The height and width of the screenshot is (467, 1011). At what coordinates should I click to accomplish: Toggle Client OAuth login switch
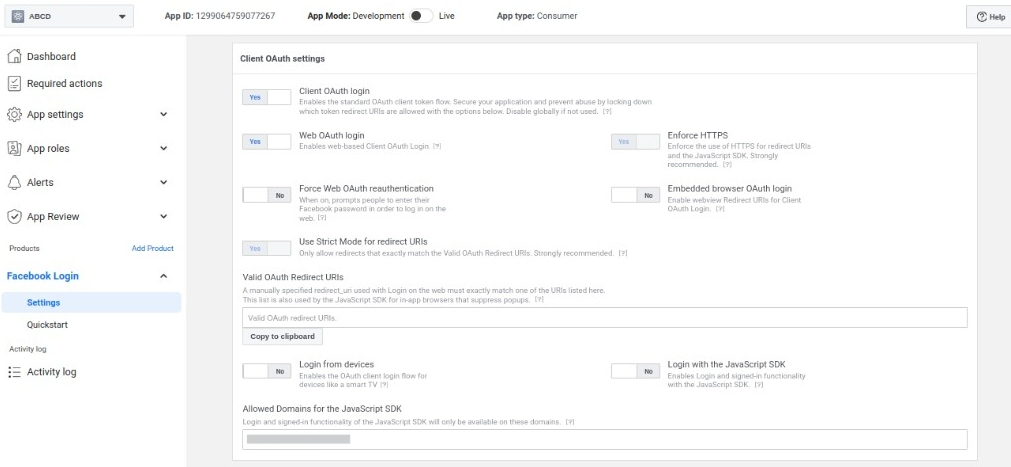tap(266, 97)
